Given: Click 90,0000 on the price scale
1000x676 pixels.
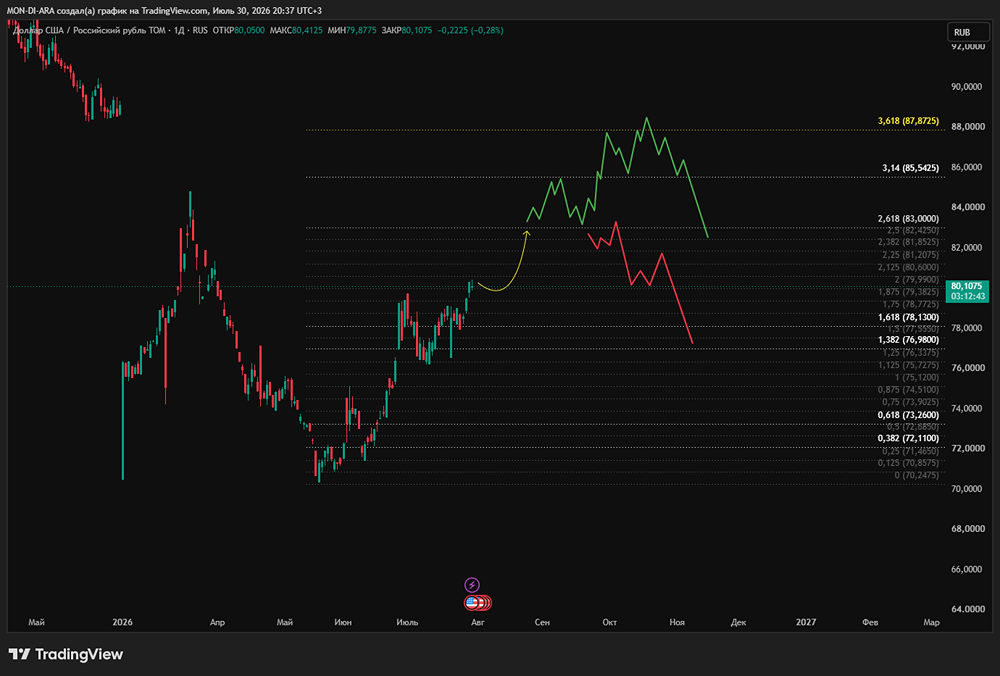Looking at the screenshot, I should click(x=967, y=87).
